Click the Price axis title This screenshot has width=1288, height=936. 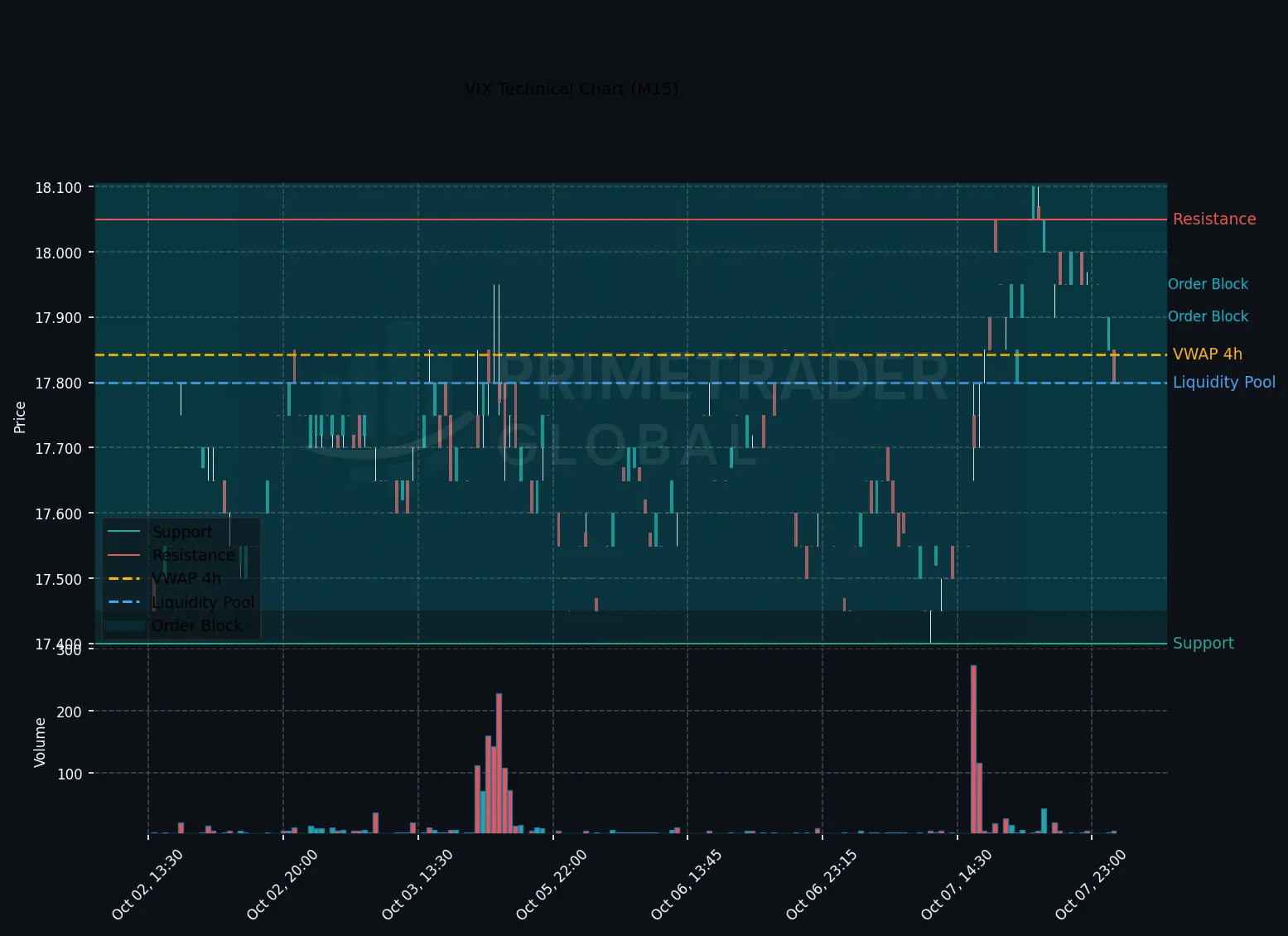(x=20, y=417)
